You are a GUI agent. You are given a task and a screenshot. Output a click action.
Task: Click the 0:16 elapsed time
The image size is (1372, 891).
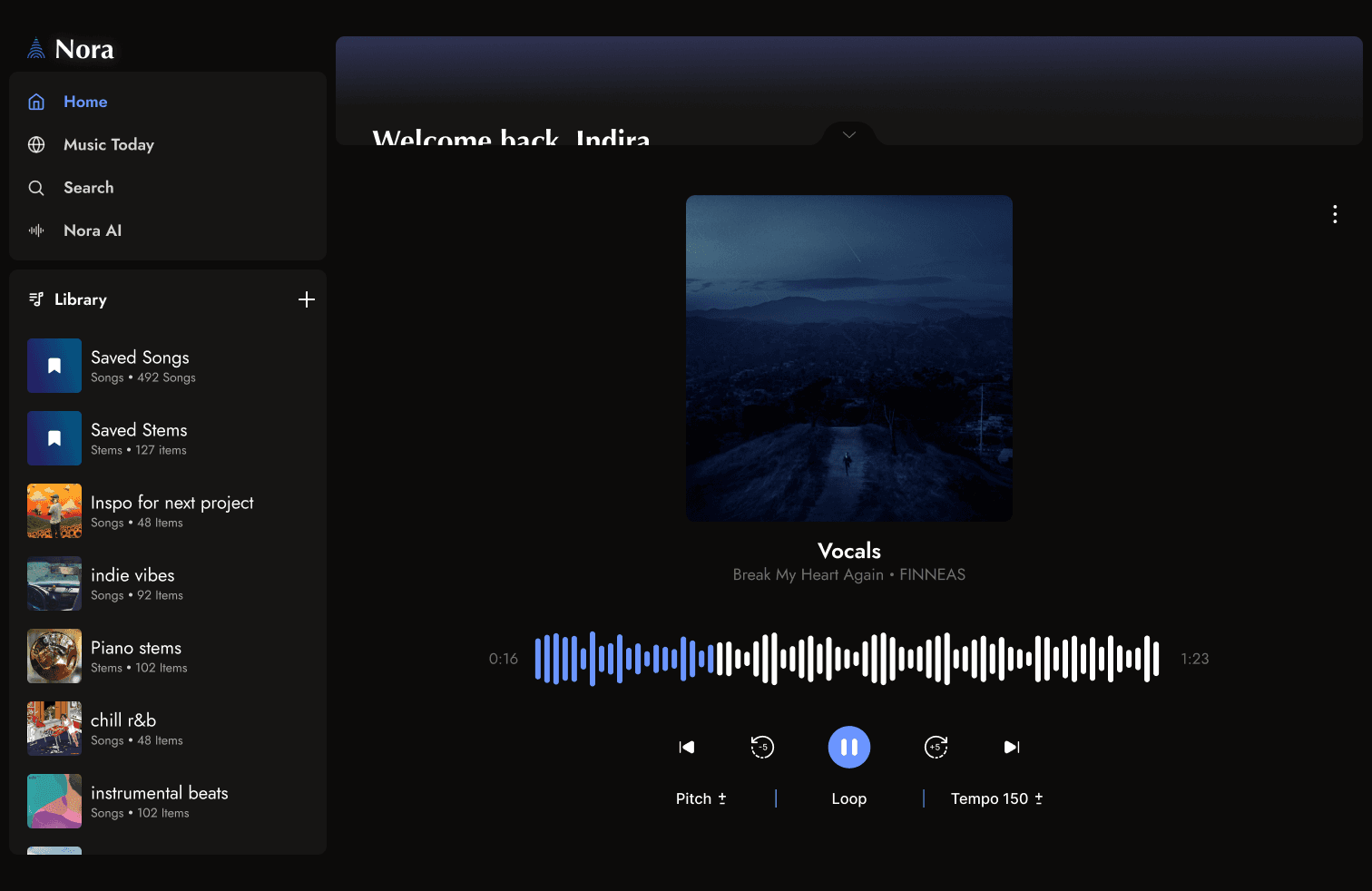[504, 659]
